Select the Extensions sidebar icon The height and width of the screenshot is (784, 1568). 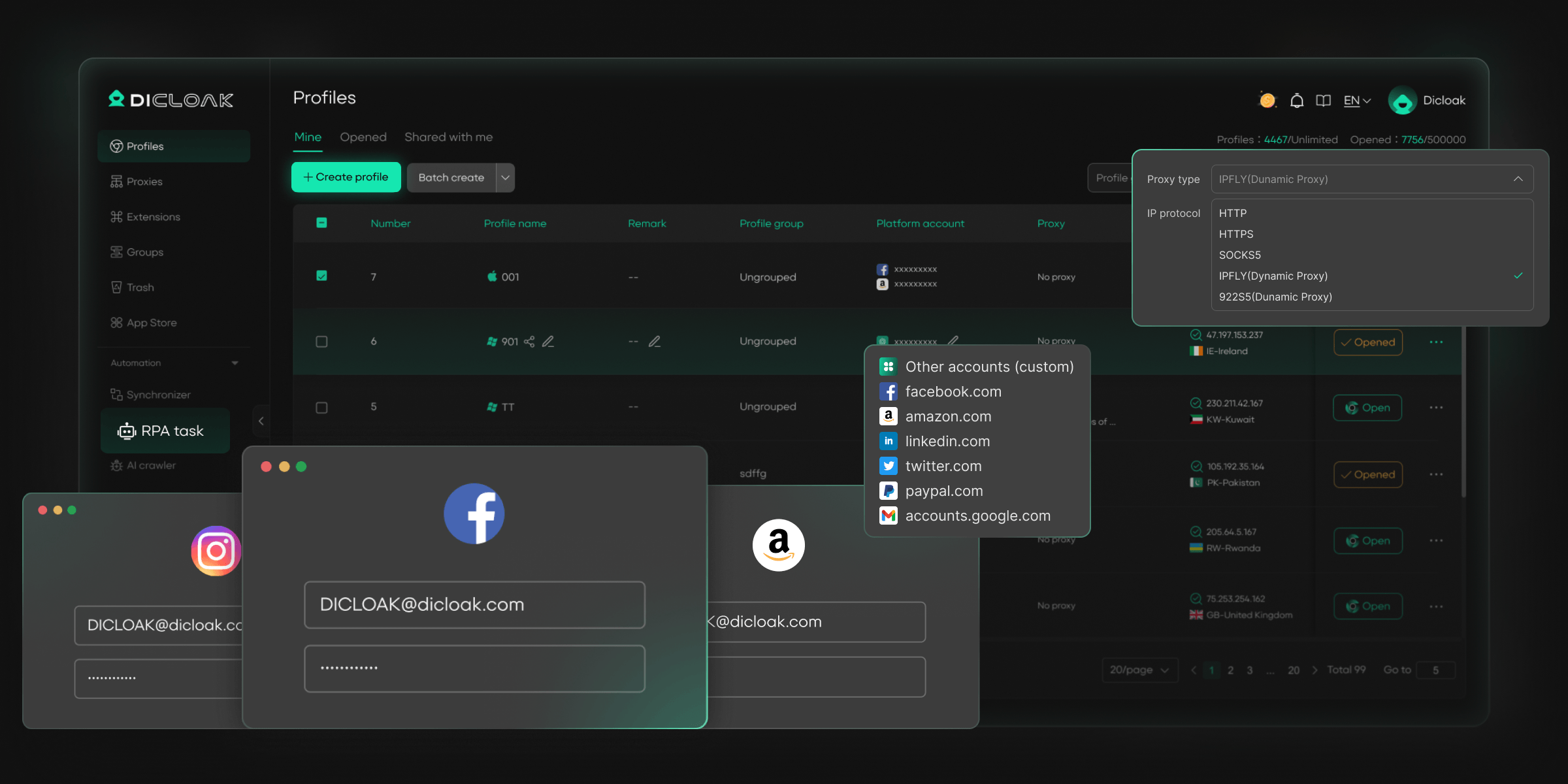point(116,216)
